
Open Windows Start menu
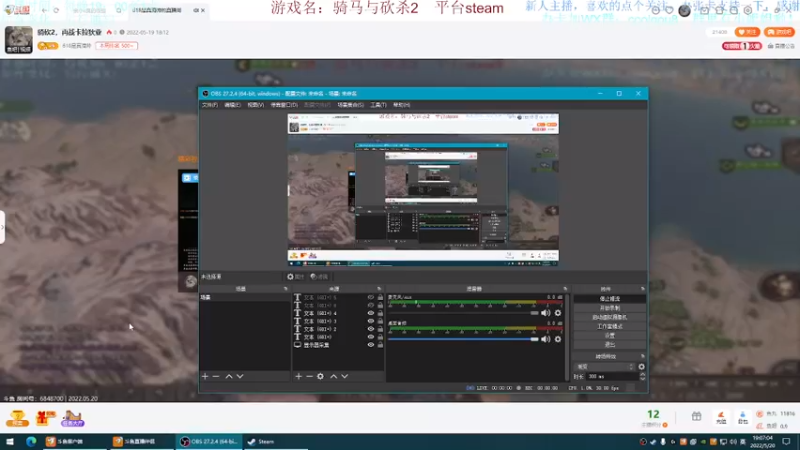(10, 441)
